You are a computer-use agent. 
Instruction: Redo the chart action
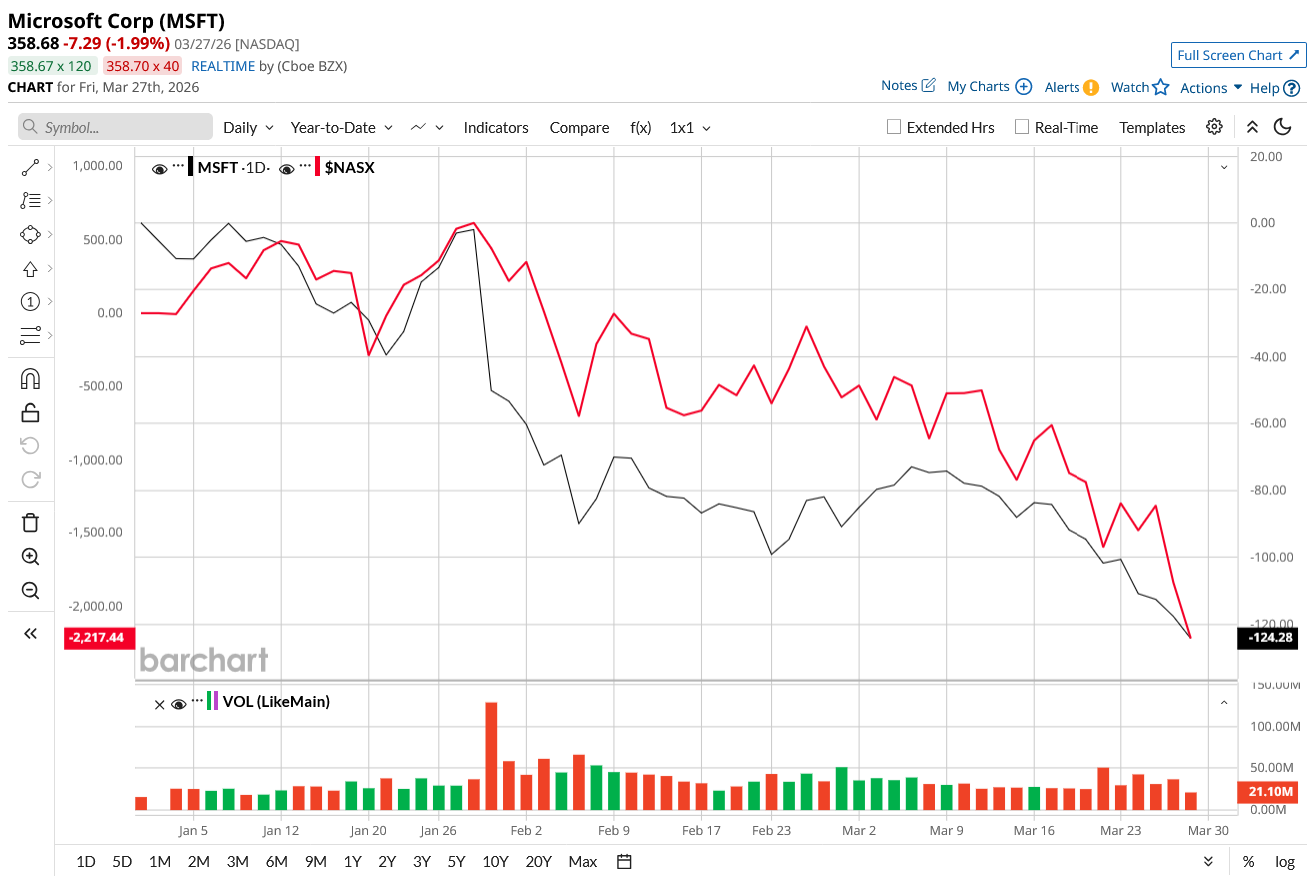click(x=30, y=479)
